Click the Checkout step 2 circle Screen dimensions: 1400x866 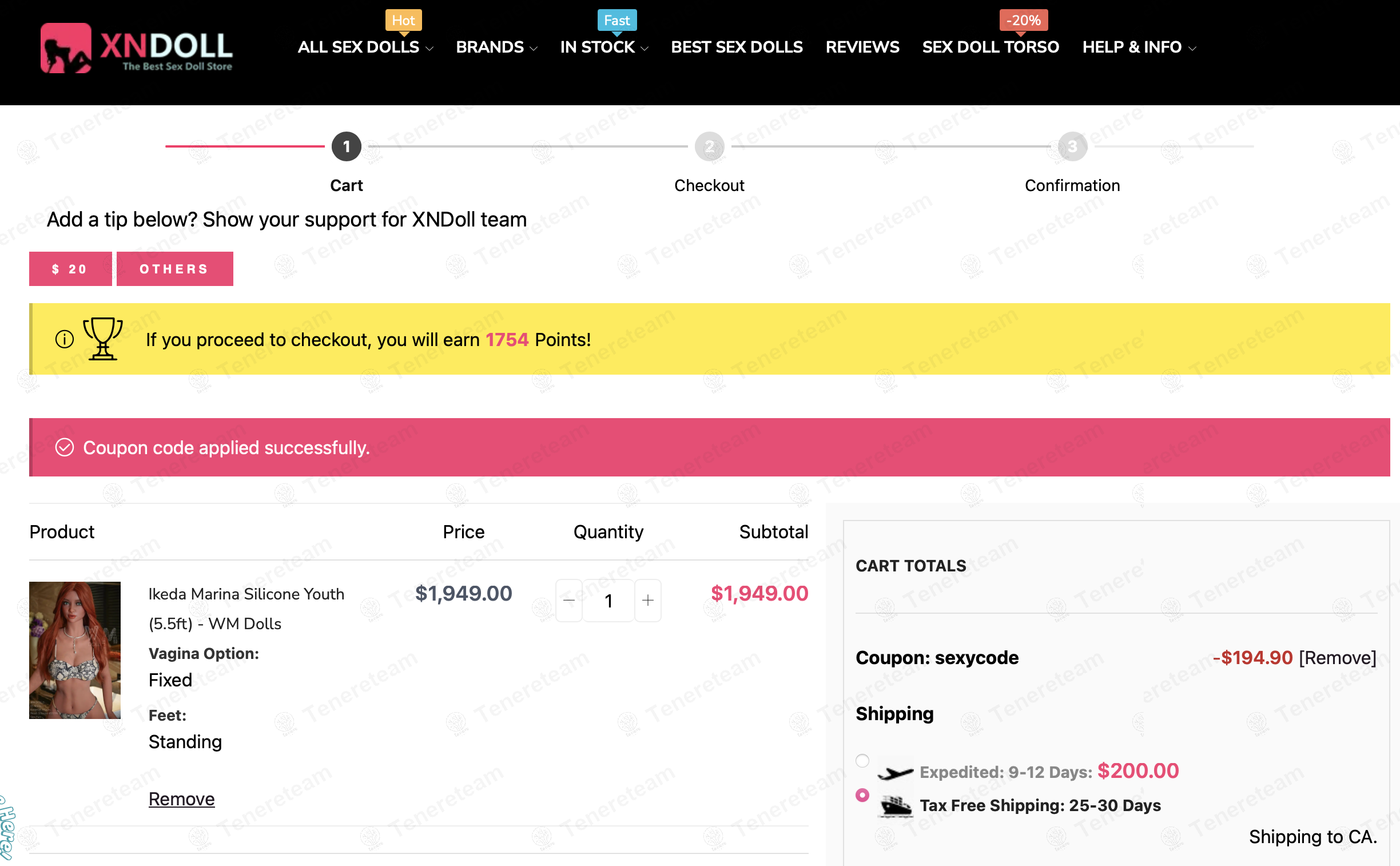click(x=710, y=146)
